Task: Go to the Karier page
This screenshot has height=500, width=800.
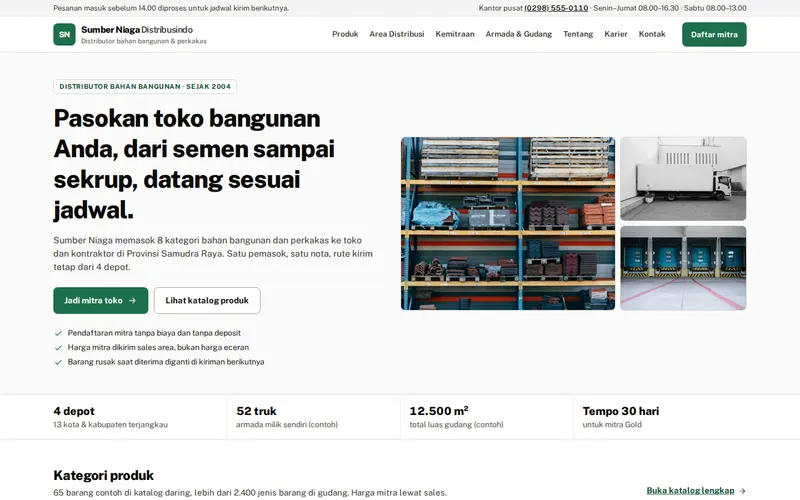Action: 616,34
